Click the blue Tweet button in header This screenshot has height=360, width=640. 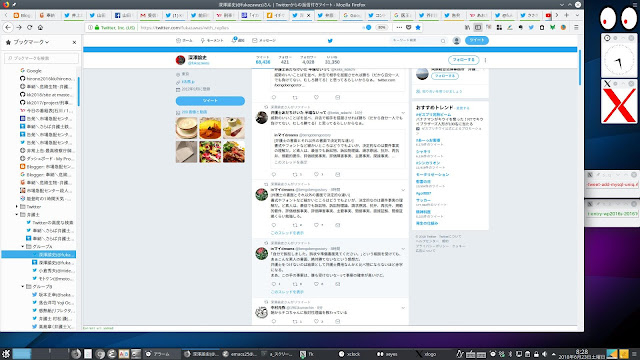[476, 40]
